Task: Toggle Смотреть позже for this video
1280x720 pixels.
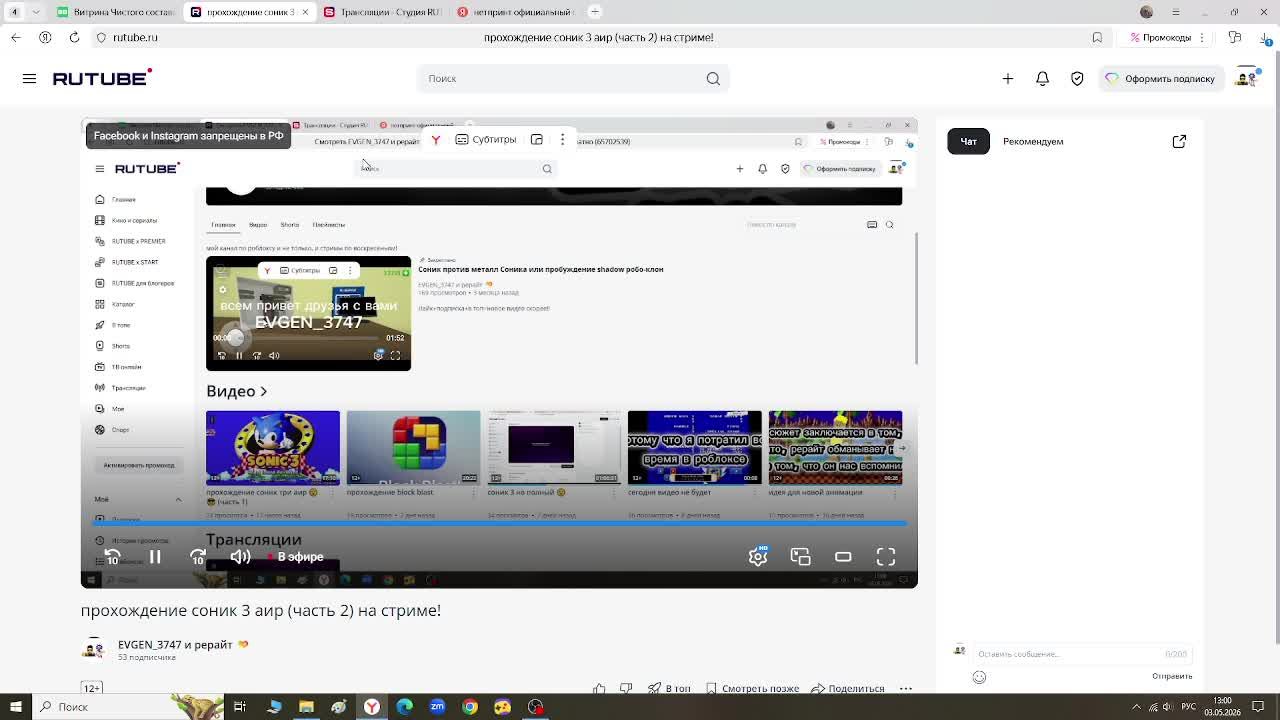Action: point(752,688)
